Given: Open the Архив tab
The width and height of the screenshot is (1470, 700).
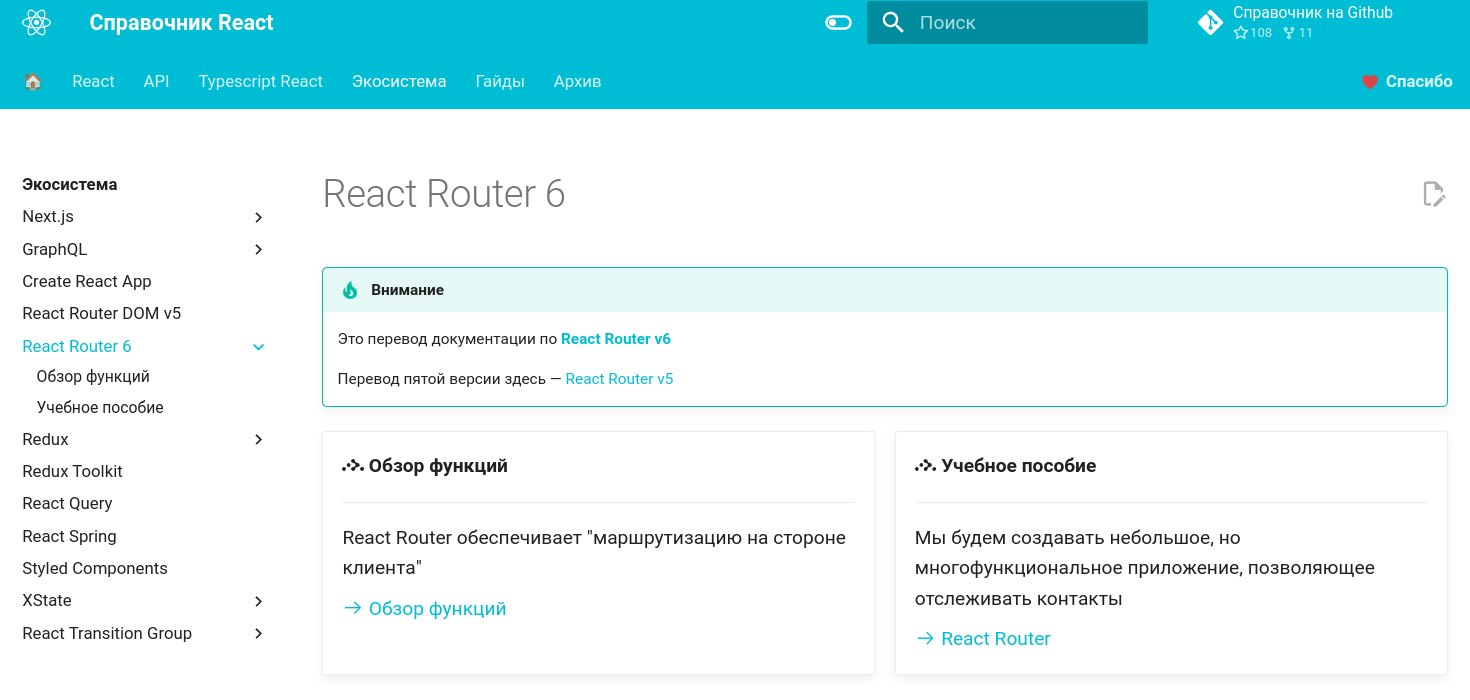Looking at the screenshot, I should click(x=577, y=81).
